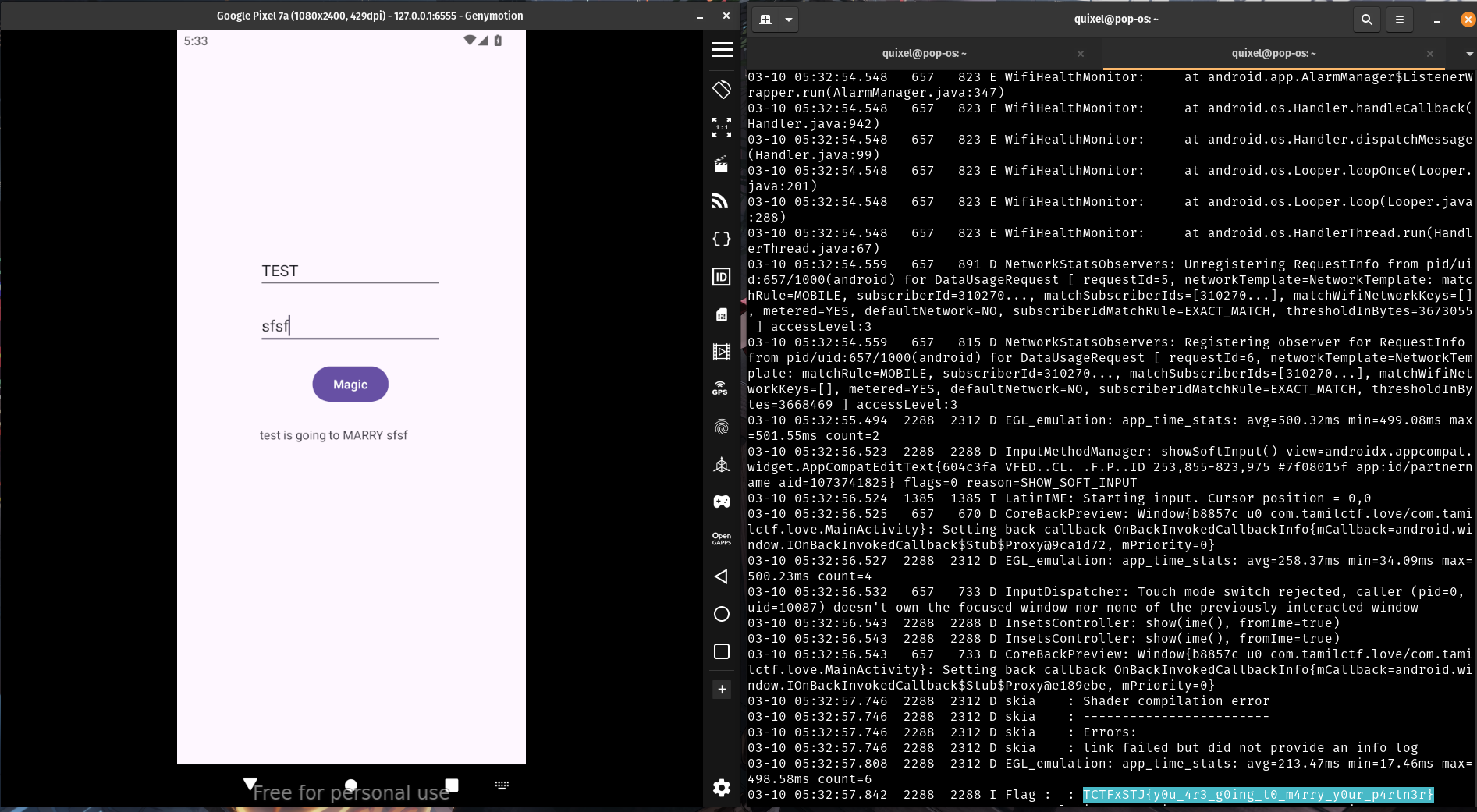Click the gamepad controller icon

coord(721,502)
